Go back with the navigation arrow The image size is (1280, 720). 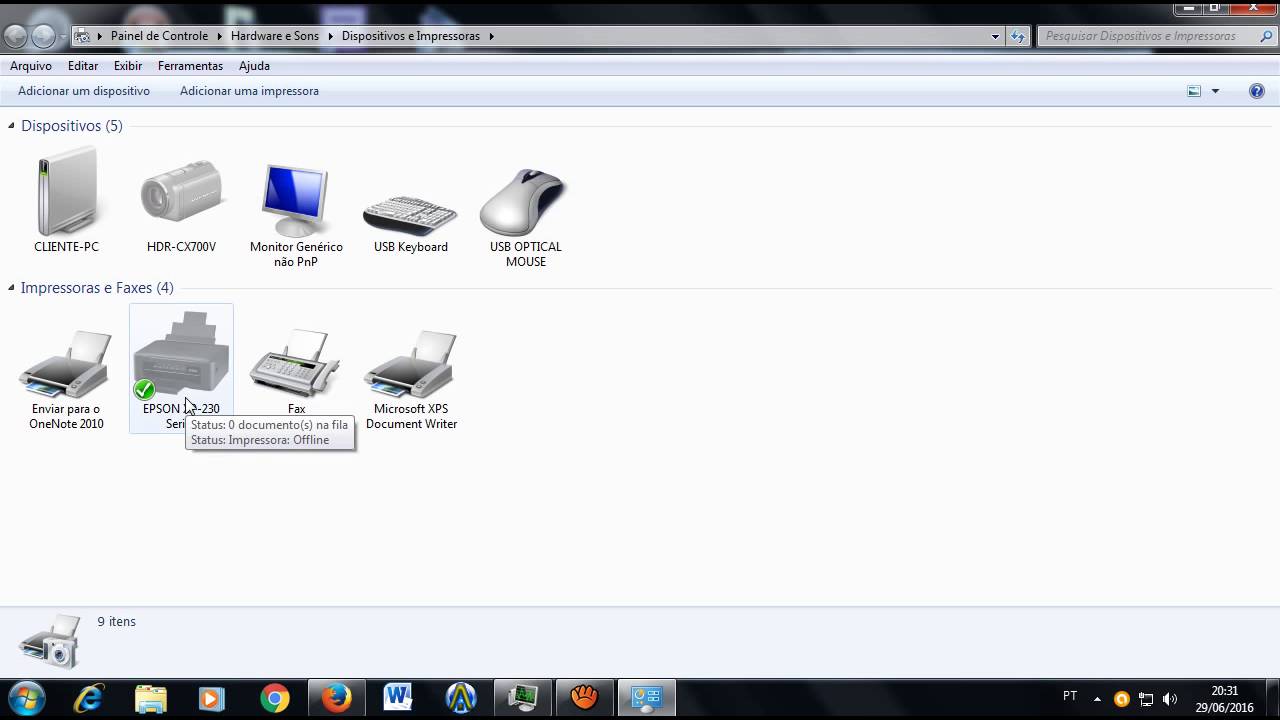(15, 36)
